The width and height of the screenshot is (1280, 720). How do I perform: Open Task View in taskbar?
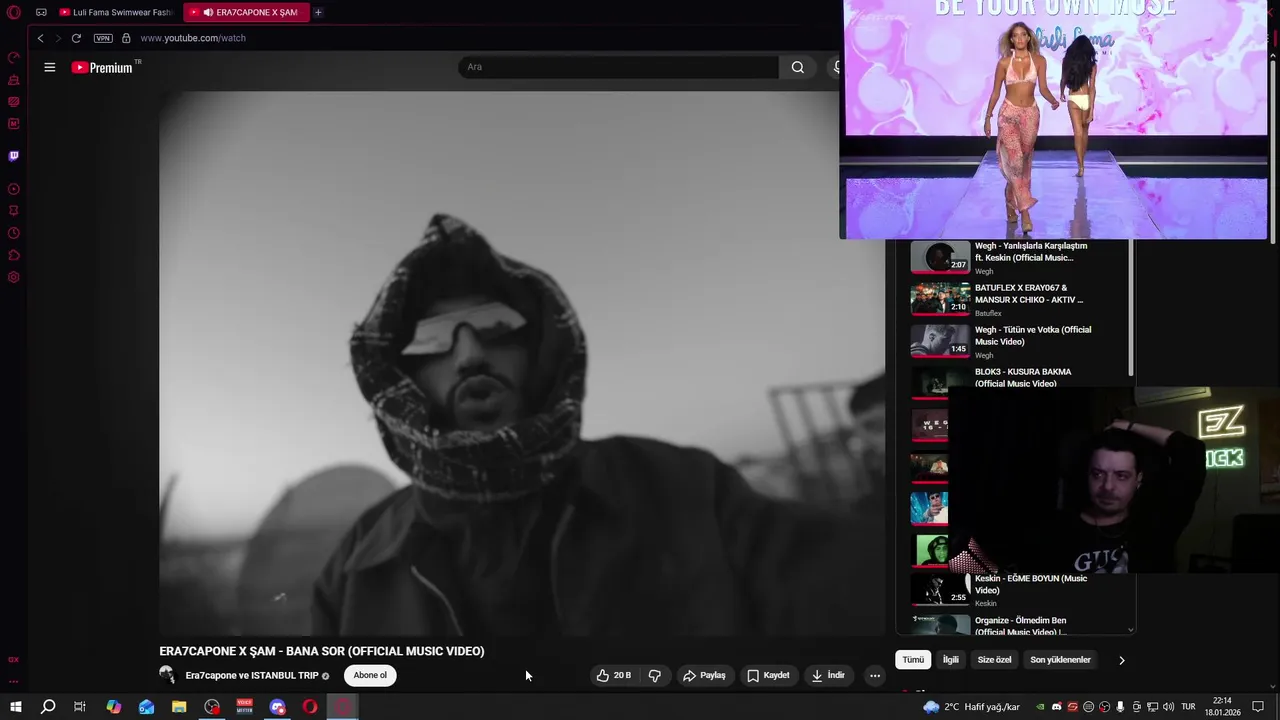(80, 707)
